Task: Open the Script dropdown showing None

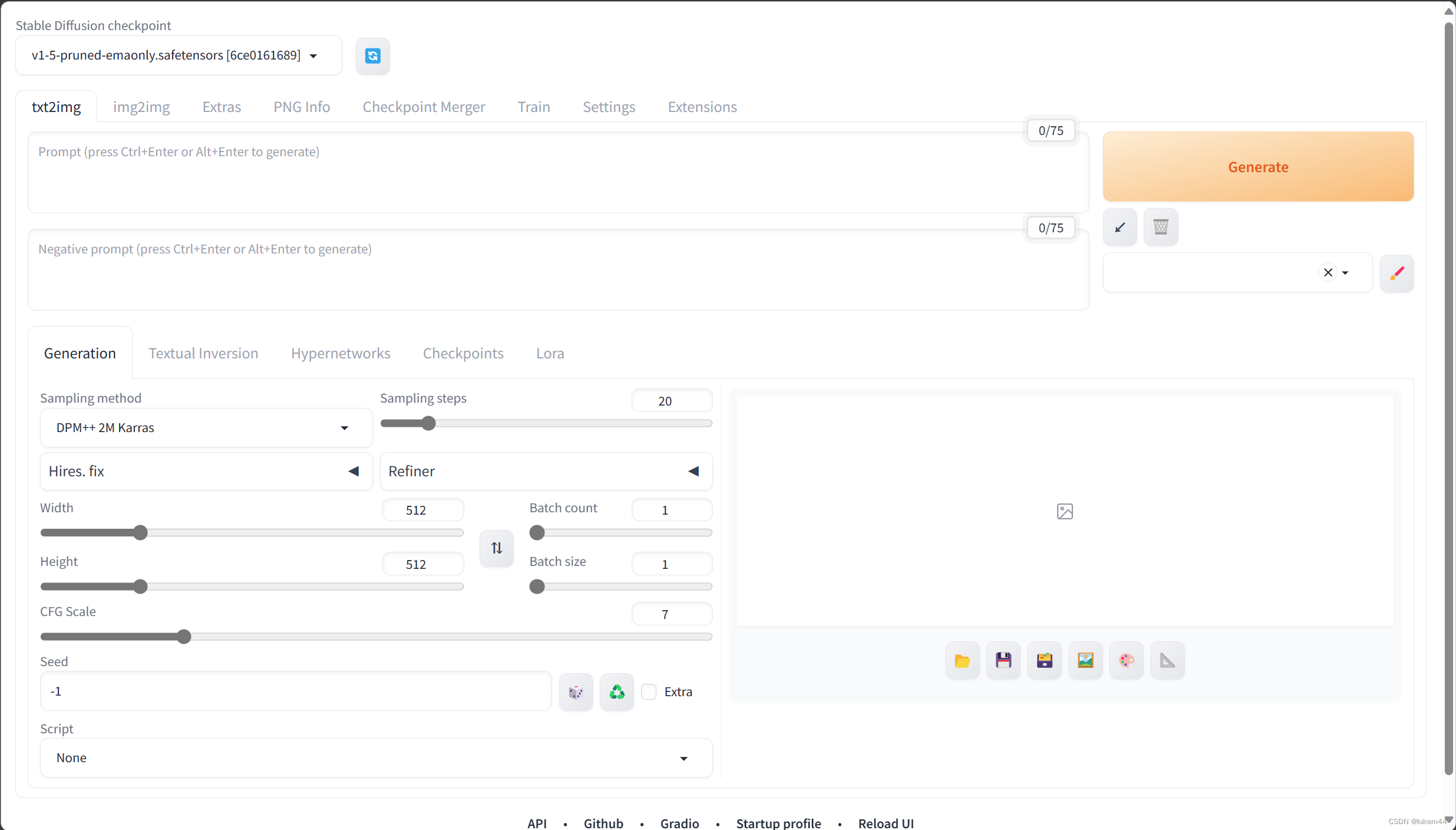Action: [376, 757]
